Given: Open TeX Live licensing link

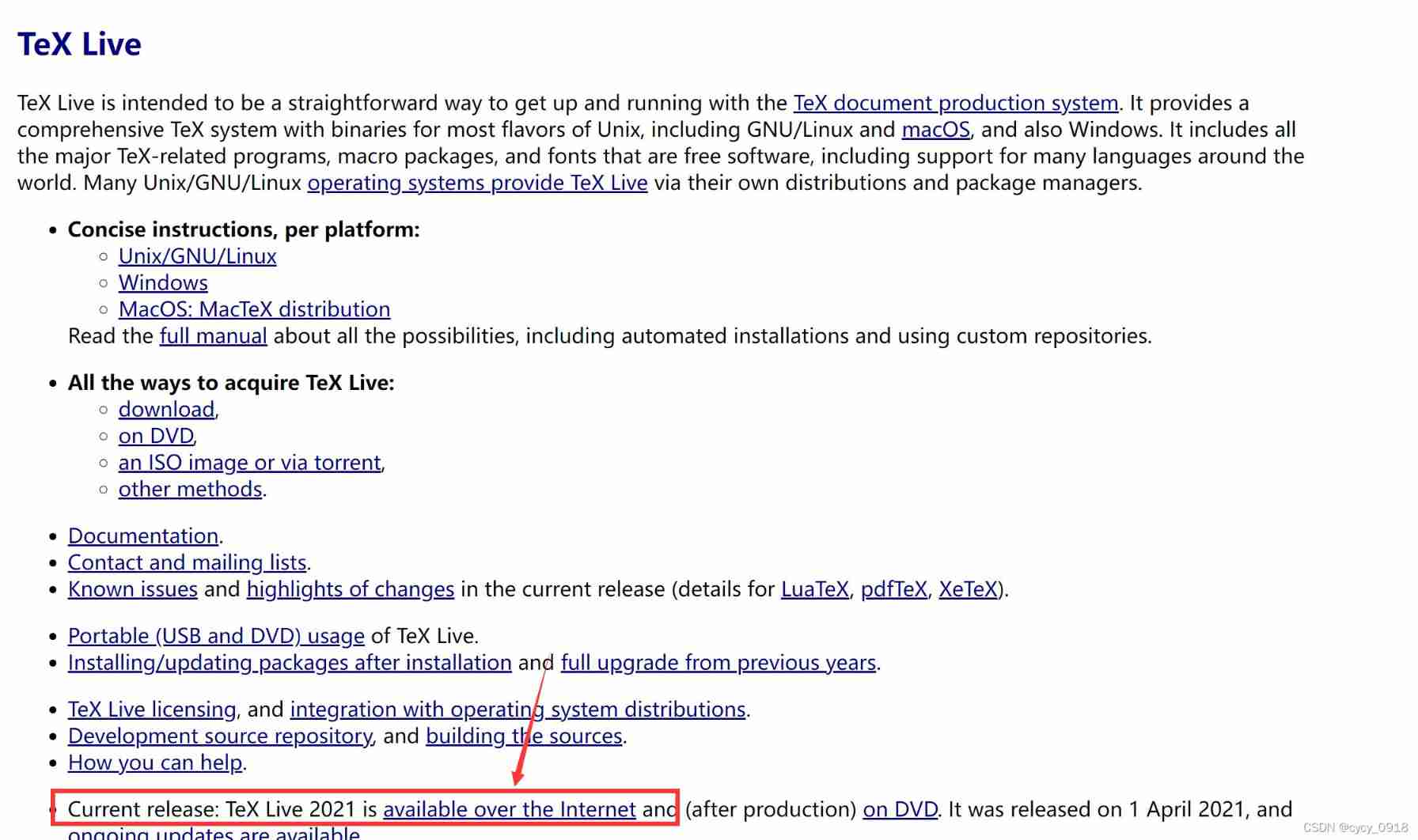Looking at the screenshot, I should click(152, 709).
